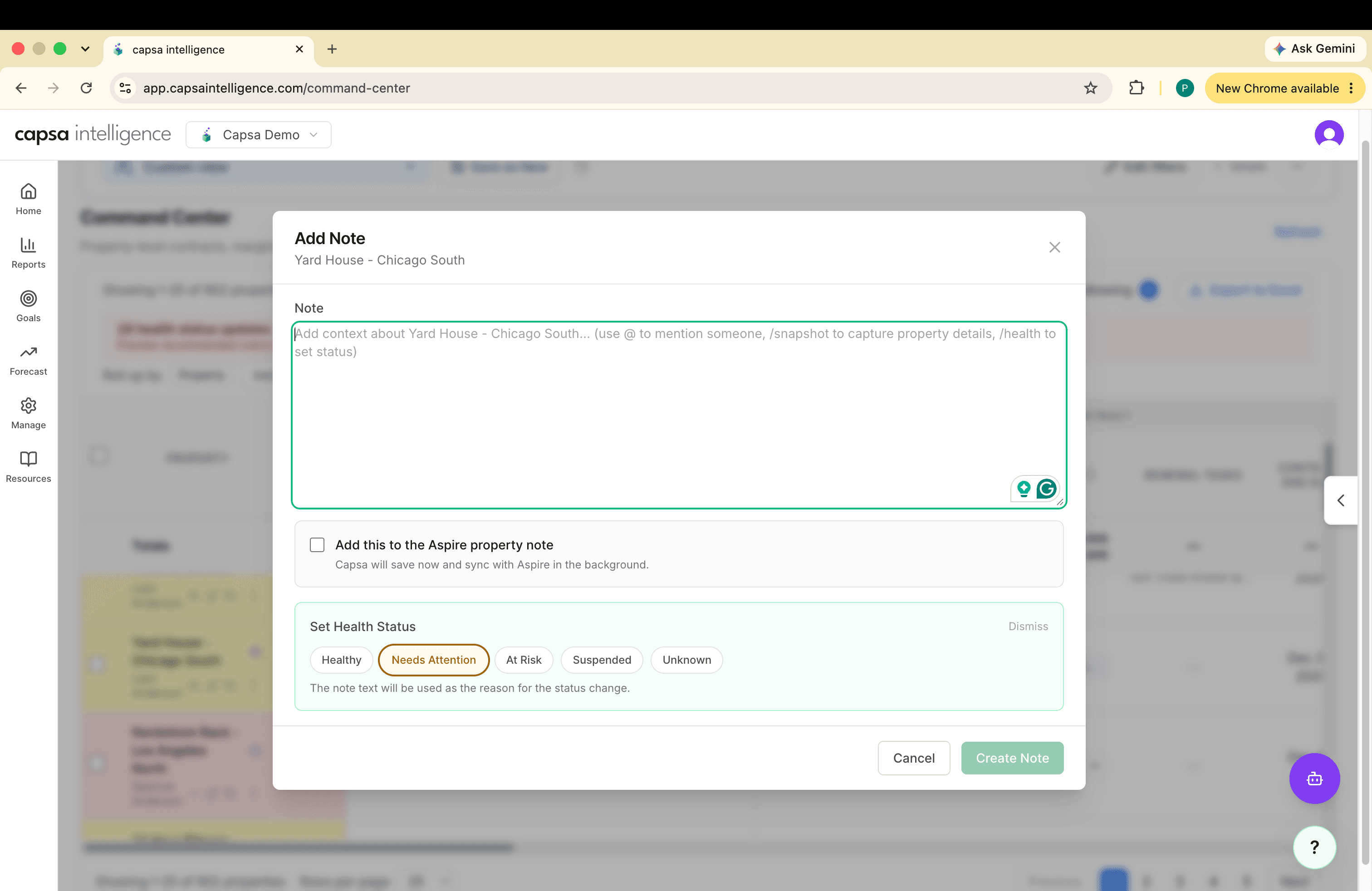Open the Chrome tab search dropdown arrow
1372x891 pixels.
85,49
